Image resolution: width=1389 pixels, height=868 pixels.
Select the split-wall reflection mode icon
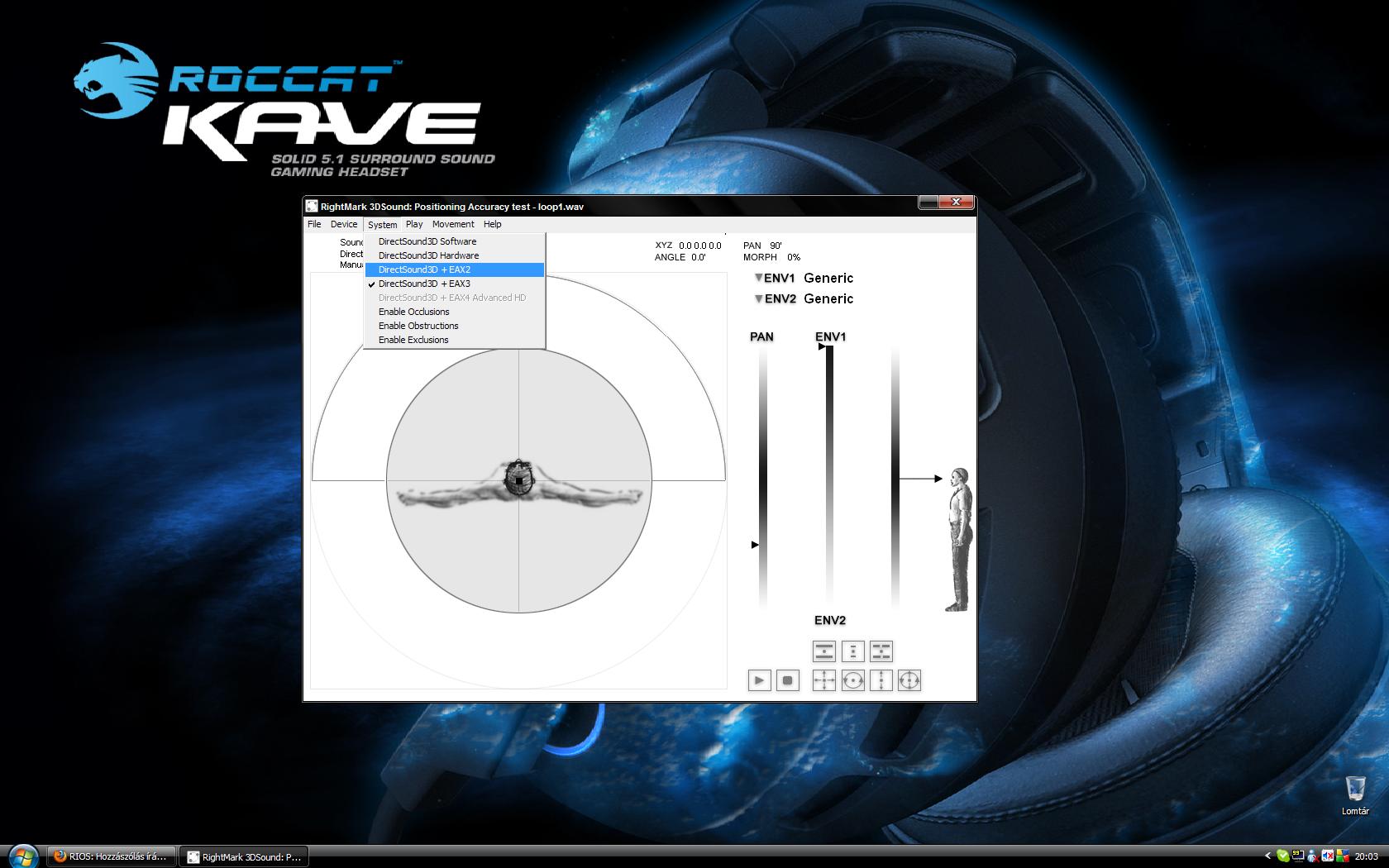tap(881, 651)
